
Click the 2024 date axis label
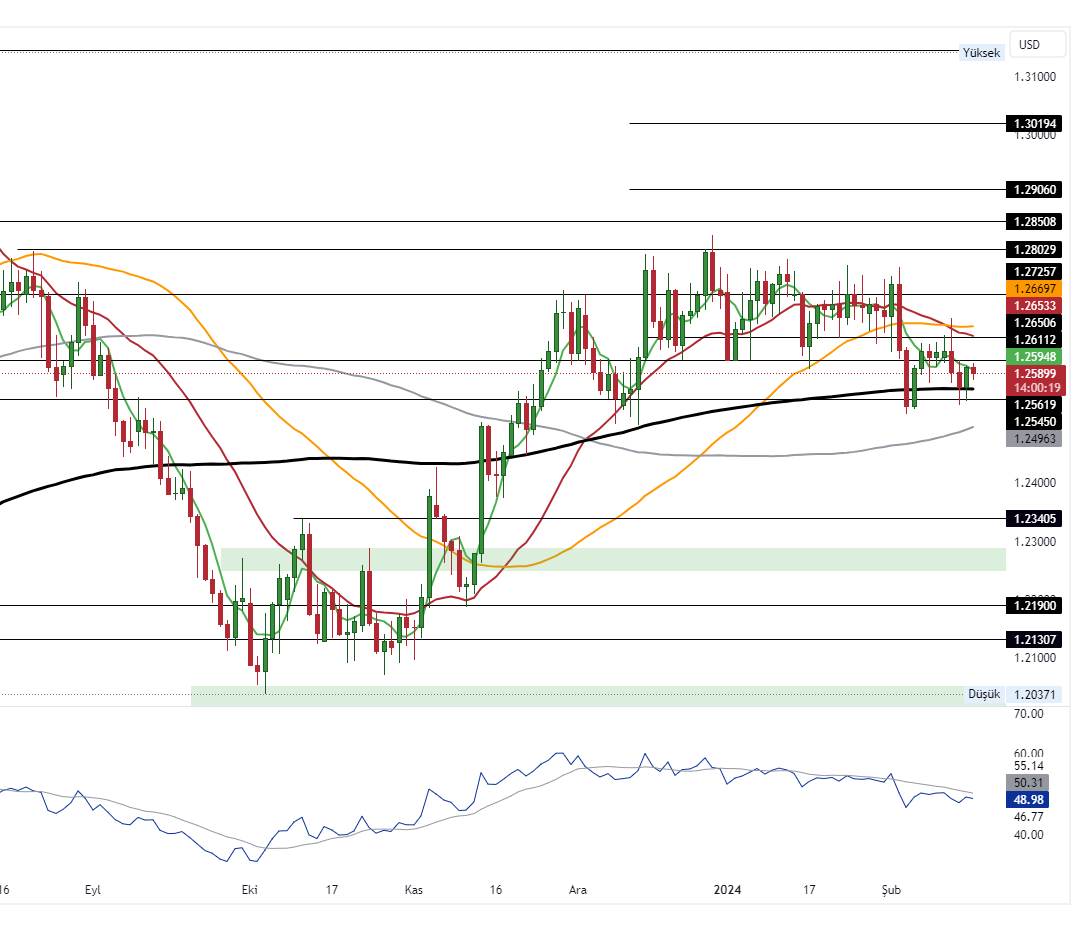(x=727, y=890)
